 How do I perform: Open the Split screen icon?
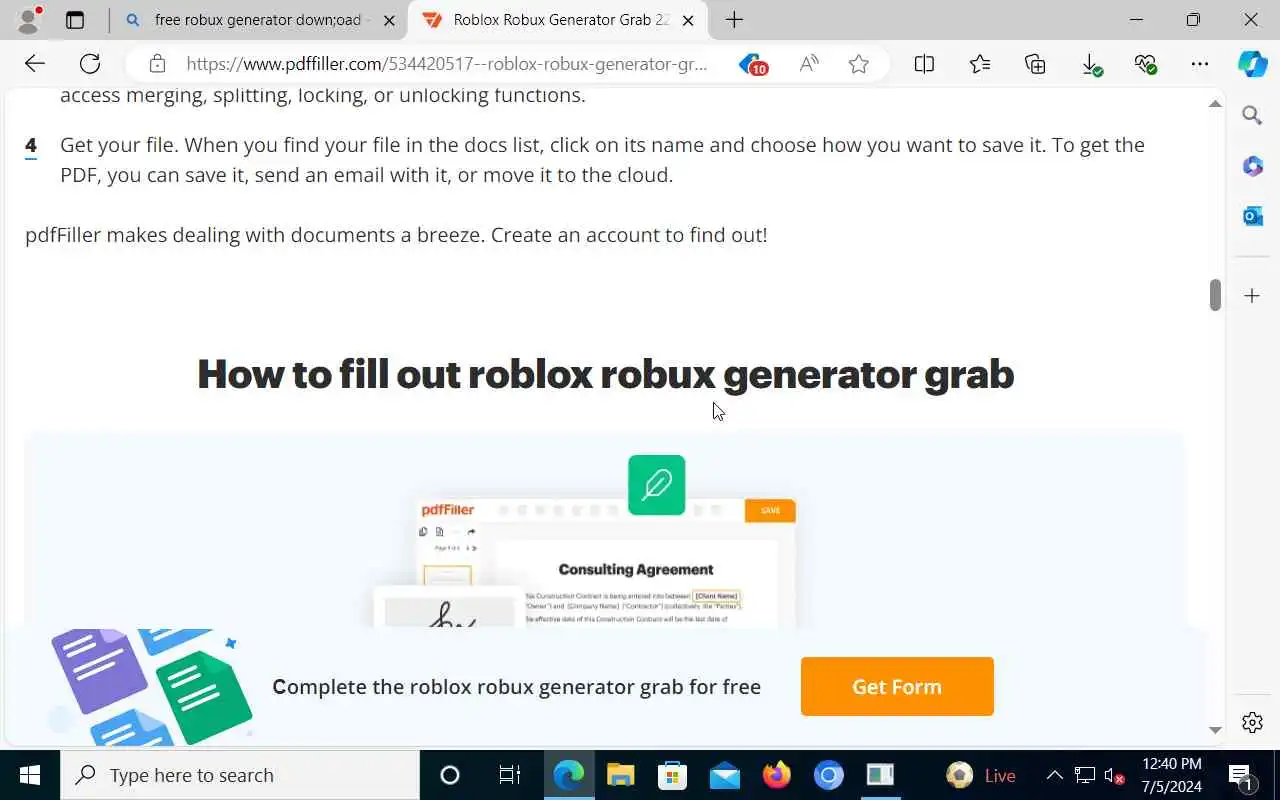point(924,64)
